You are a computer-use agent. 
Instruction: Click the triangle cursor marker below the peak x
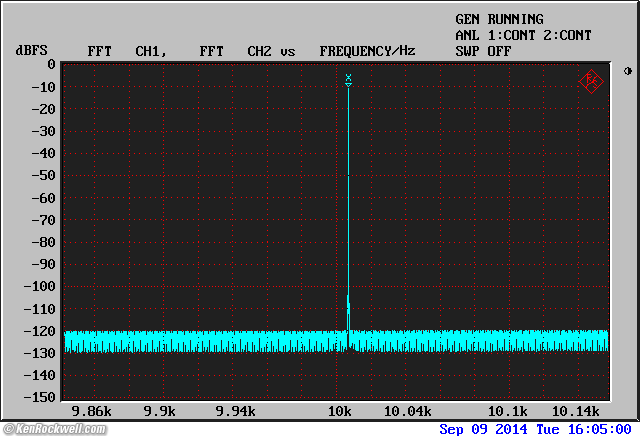pos(348,85)
